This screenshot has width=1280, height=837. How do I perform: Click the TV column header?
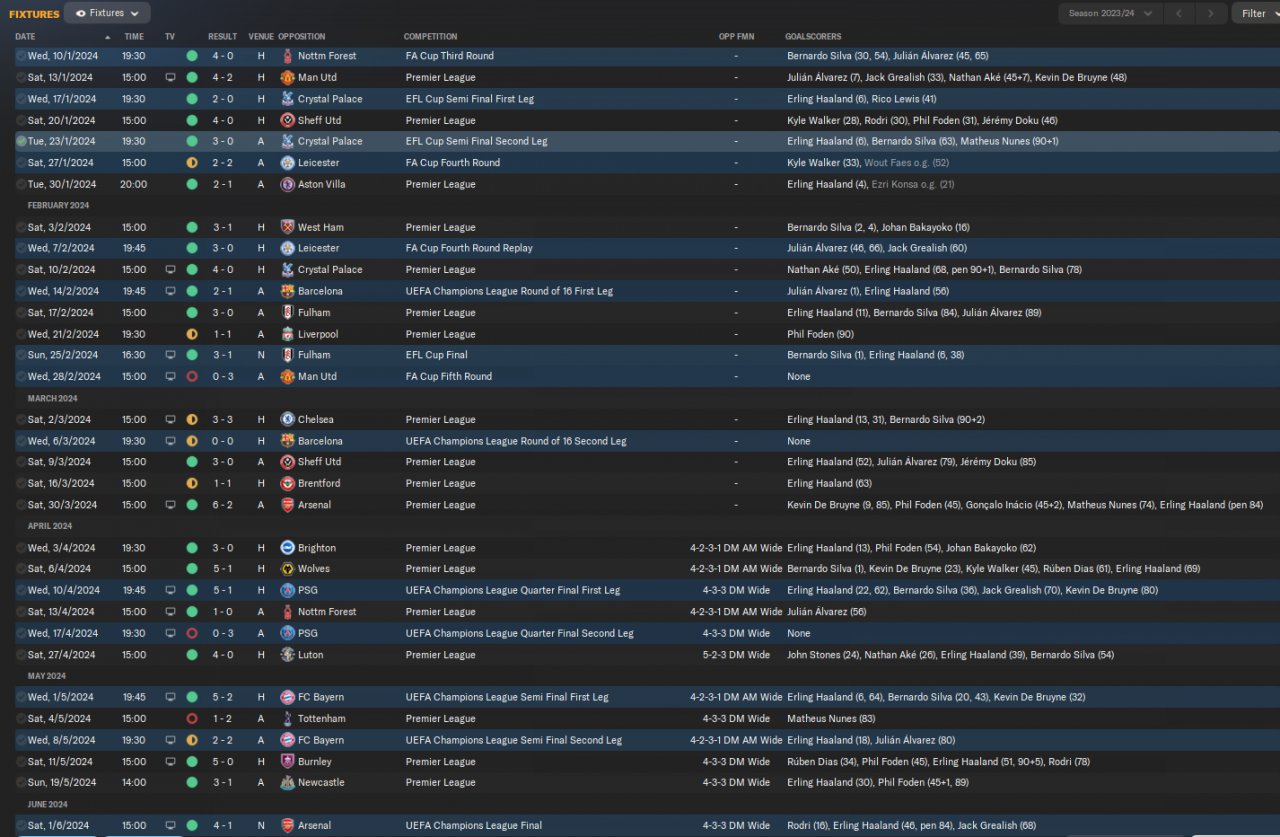[170, 36]
